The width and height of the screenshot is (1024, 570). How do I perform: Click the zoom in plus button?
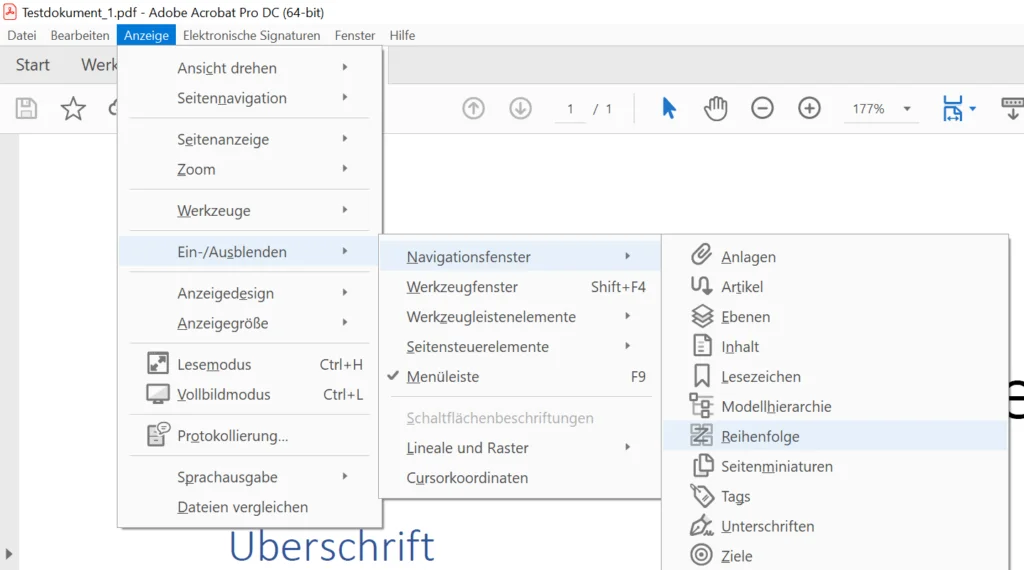coord(809,109)
